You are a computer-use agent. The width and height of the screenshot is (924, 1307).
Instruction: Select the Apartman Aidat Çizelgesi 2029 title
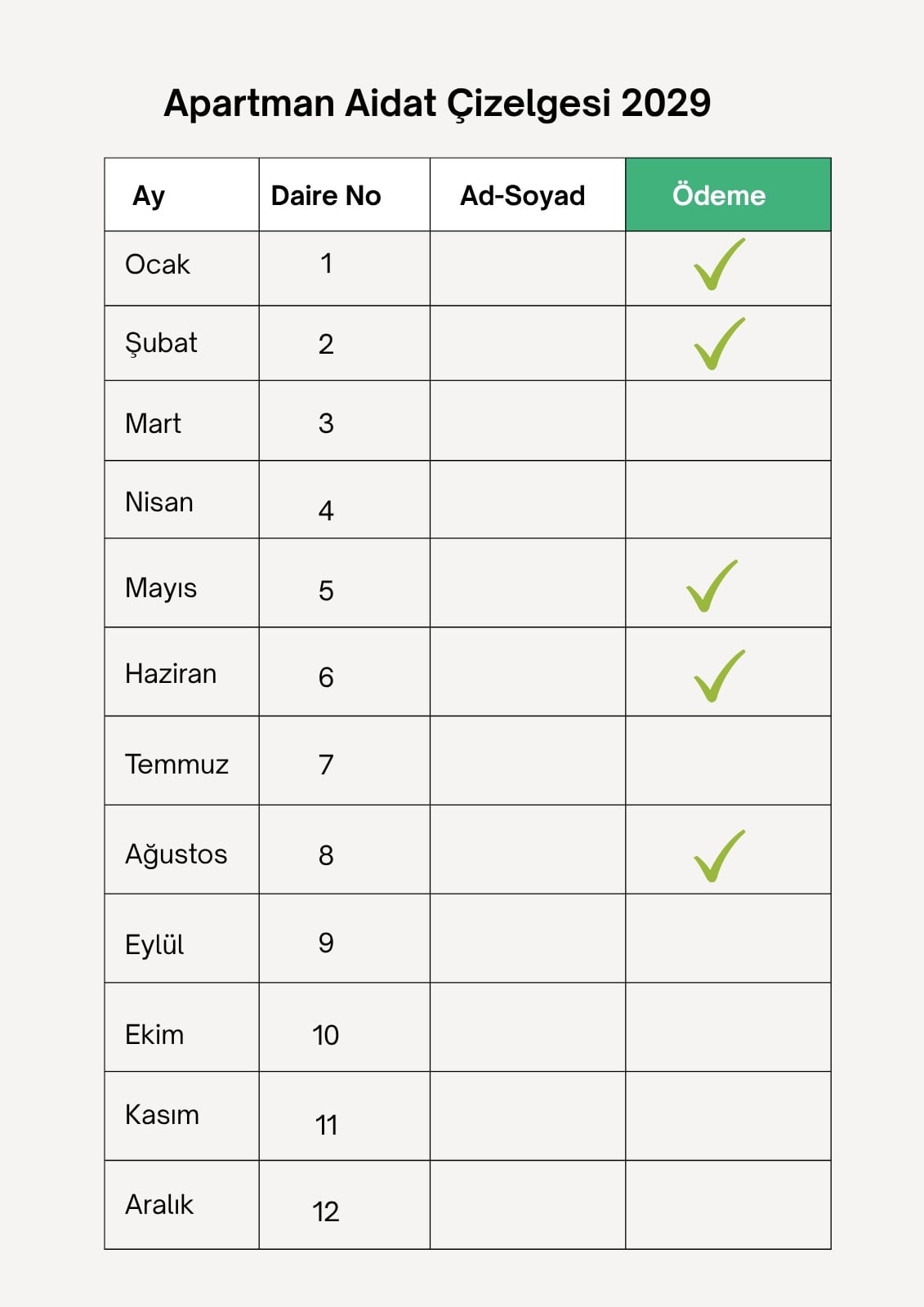tap(437, 104)
